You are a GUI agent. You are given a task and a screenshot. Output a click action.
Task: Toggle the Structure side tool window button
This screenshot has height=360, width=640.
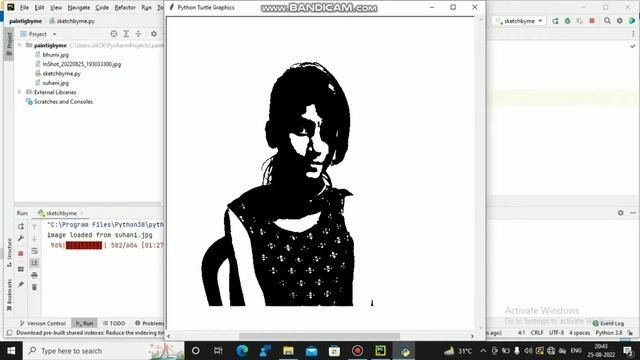tap(9, 252)
